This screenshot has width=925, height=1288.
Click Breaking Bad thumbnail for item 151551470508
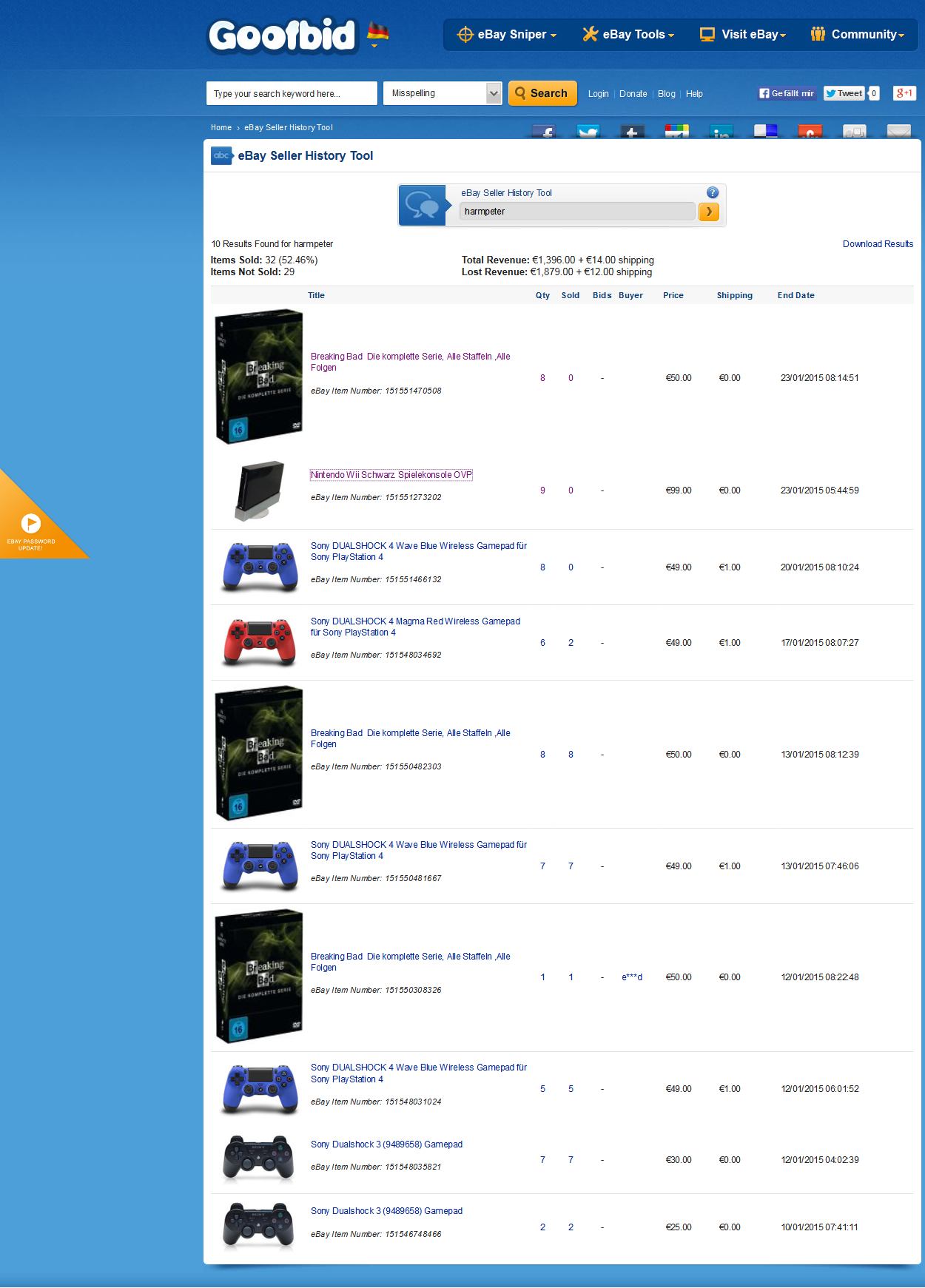[x=258, y=377]
